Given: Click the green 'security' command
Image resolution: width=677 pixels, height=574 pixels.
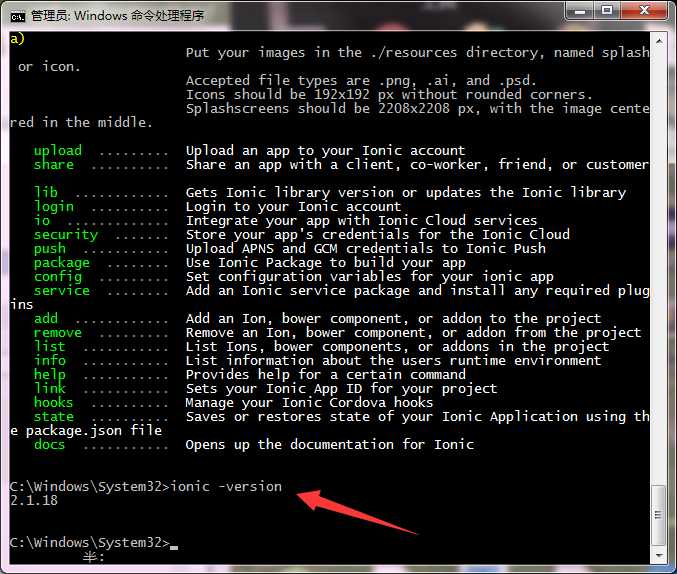Looking at the screenshot, I should [x=66, y=235].
